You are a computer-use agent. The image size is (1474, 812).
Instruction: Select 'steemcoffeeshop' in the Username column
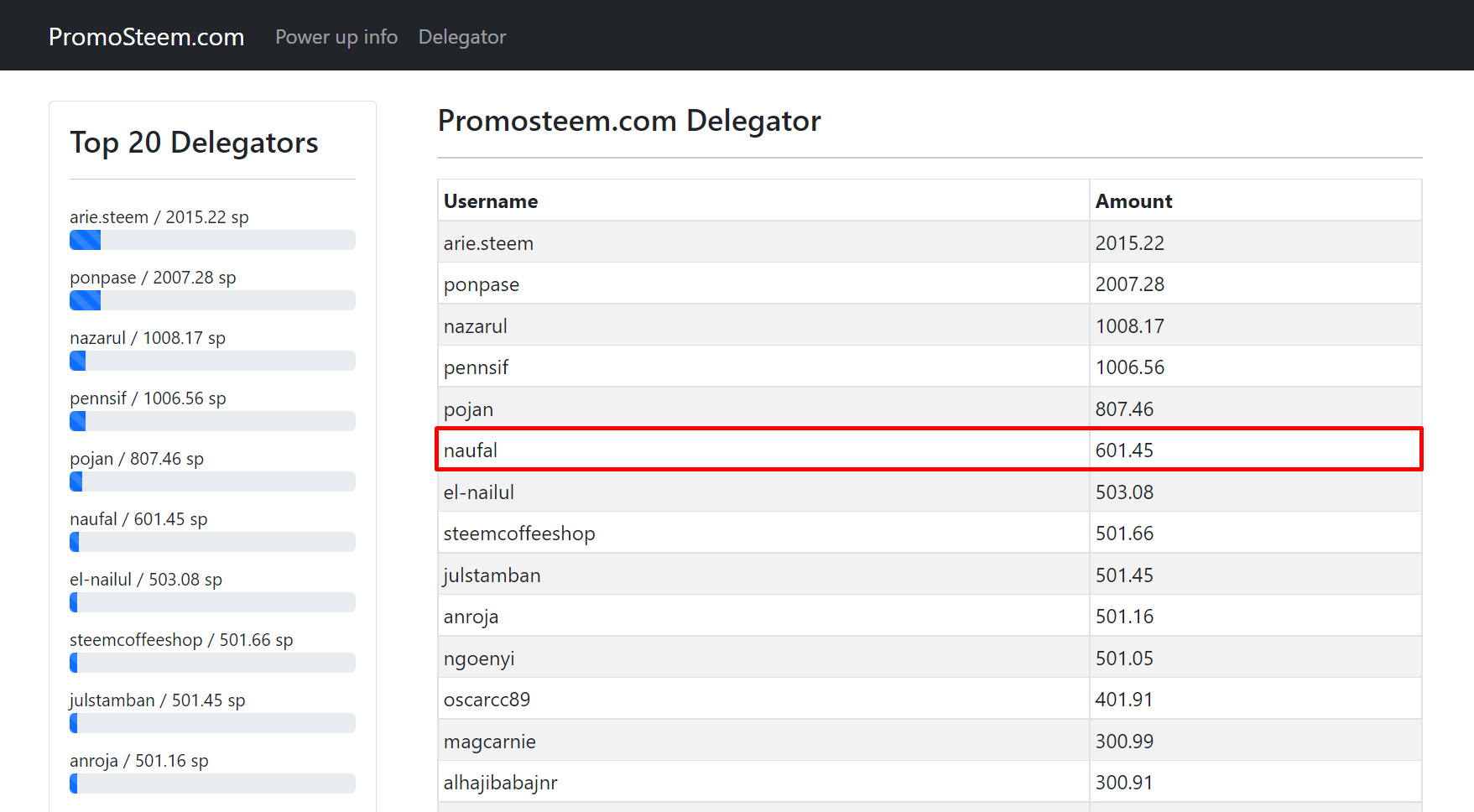point(763,533)
